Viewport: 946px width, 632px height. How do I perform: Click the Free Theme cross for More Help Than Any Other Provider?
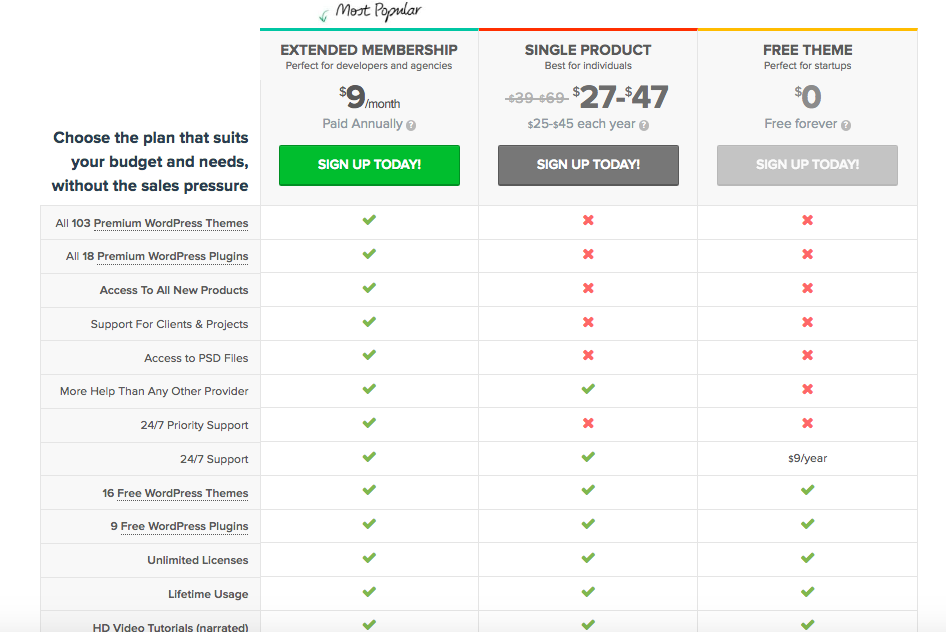click(x=807, y=389)
